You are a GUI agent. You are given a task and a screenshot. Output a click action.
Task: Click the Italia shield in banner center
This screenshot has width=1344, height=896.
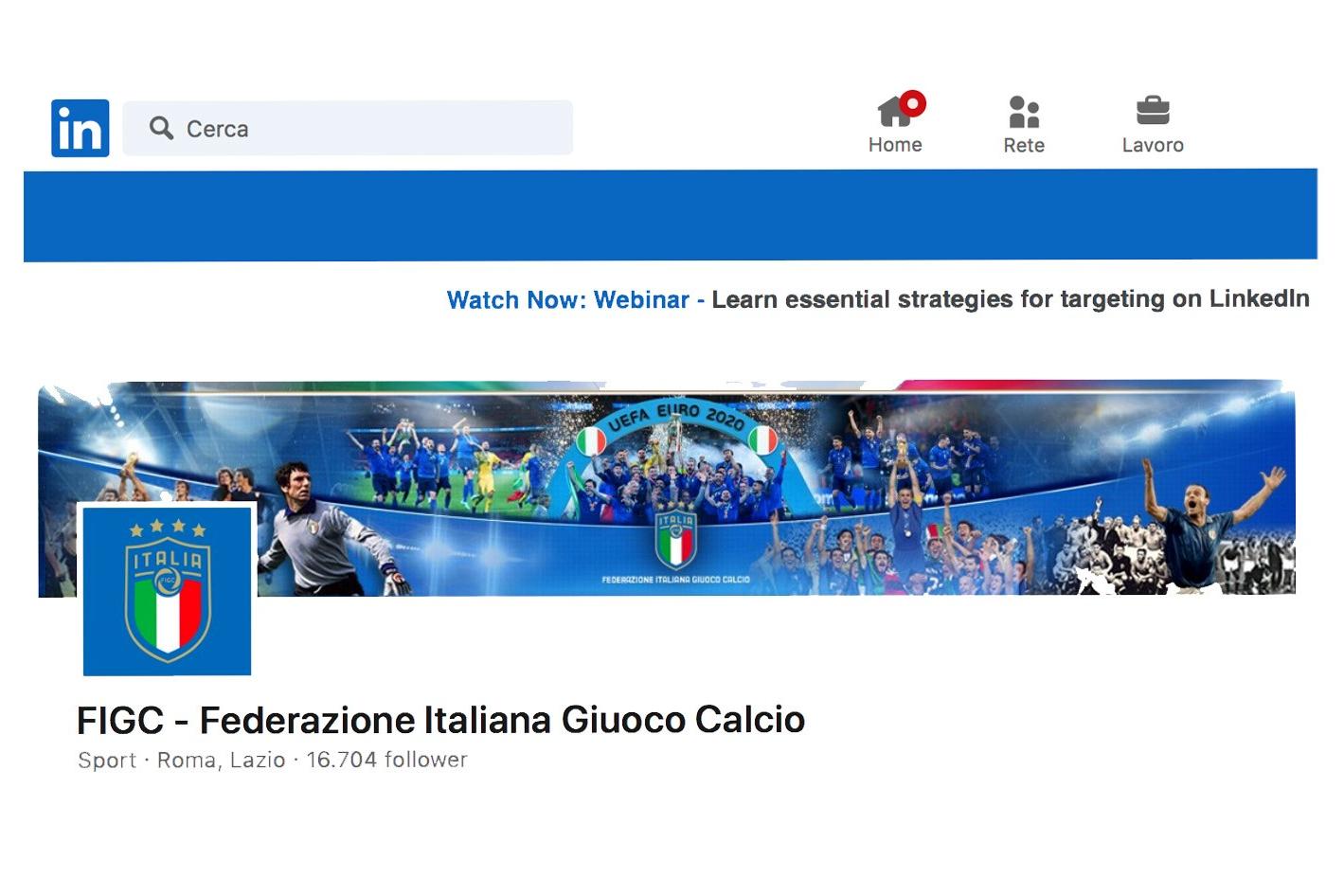click(x=676, y=538)
